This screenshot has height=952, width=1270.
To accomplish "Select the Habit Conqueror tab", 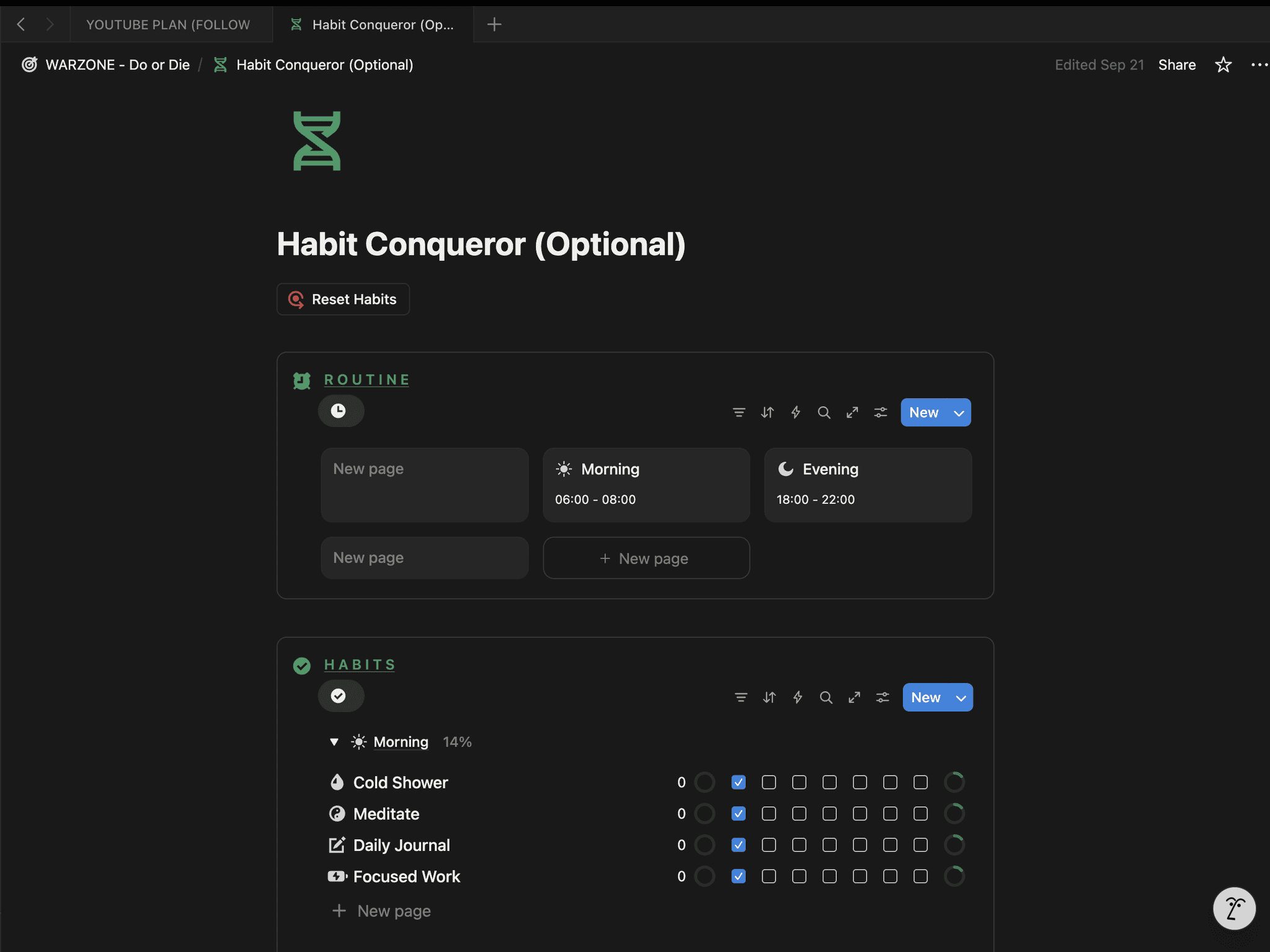I will coord(373,25).
